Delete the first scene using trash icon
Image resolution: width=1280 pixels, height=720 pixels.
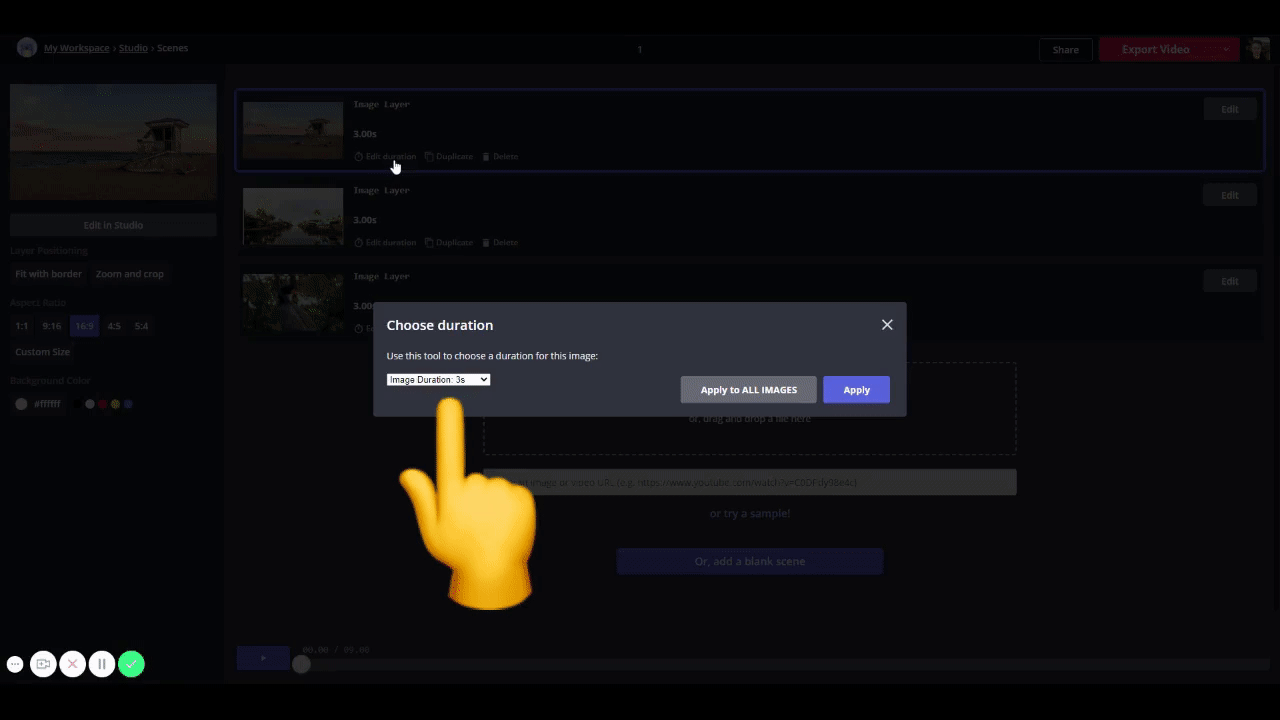486,156
